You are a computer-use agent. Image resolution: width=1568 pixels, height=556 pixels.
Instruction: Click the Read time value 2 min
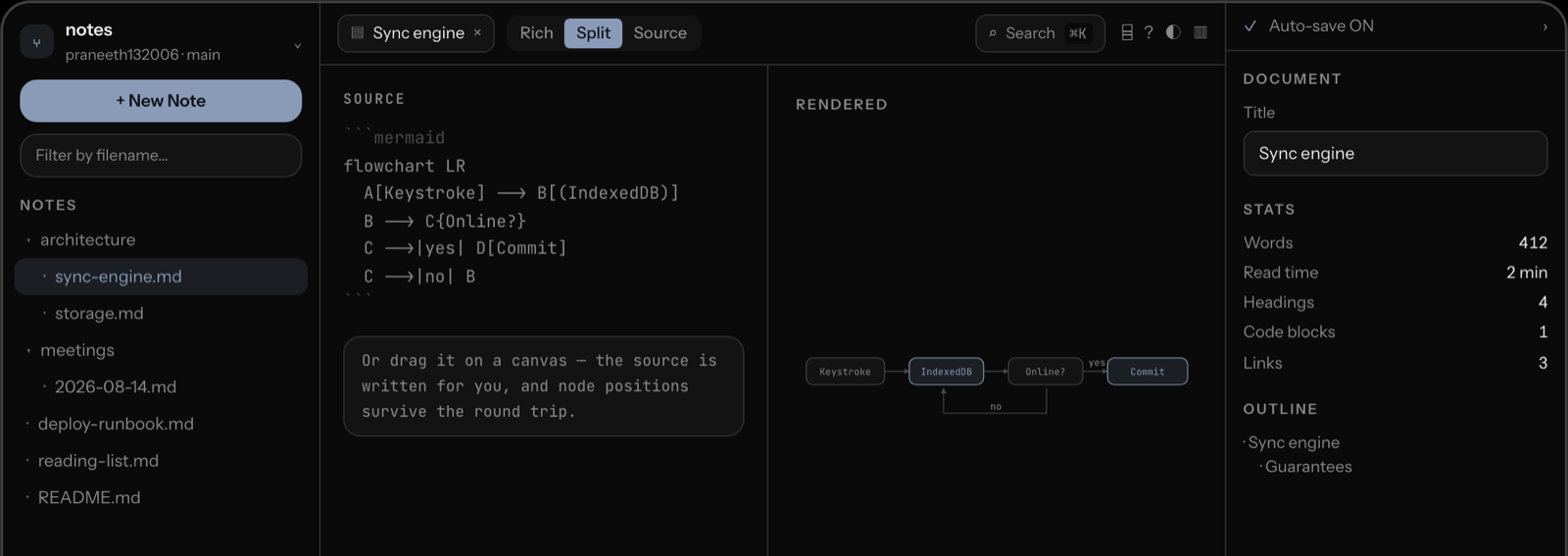pyautogui.click(x=1527, y=273)
